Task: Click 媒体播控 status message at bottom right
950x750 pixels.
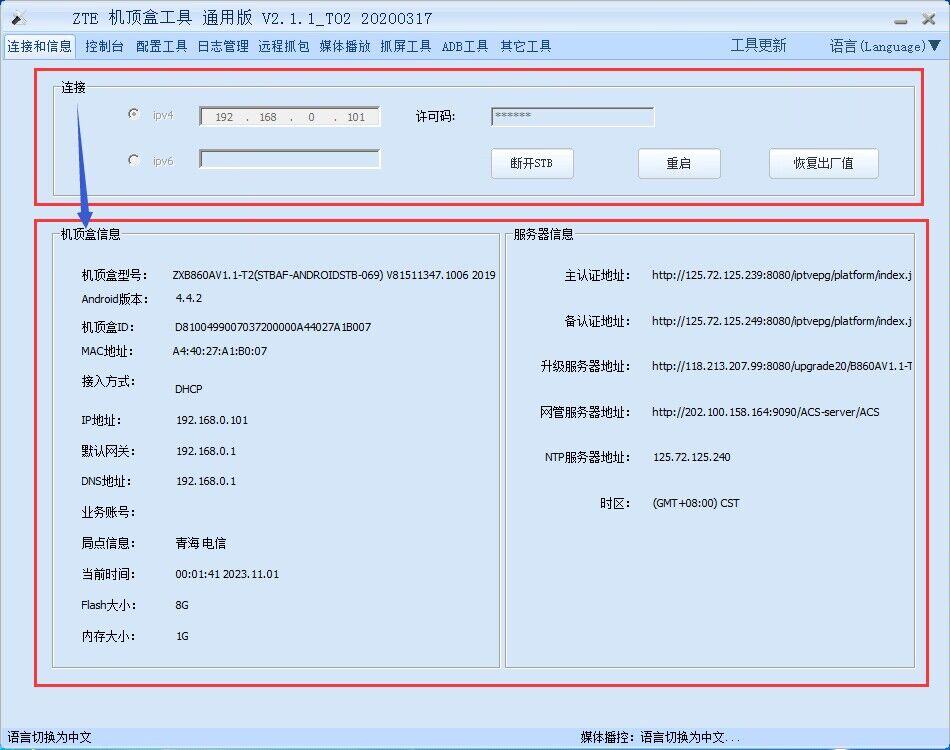Action: pos(660,737)
